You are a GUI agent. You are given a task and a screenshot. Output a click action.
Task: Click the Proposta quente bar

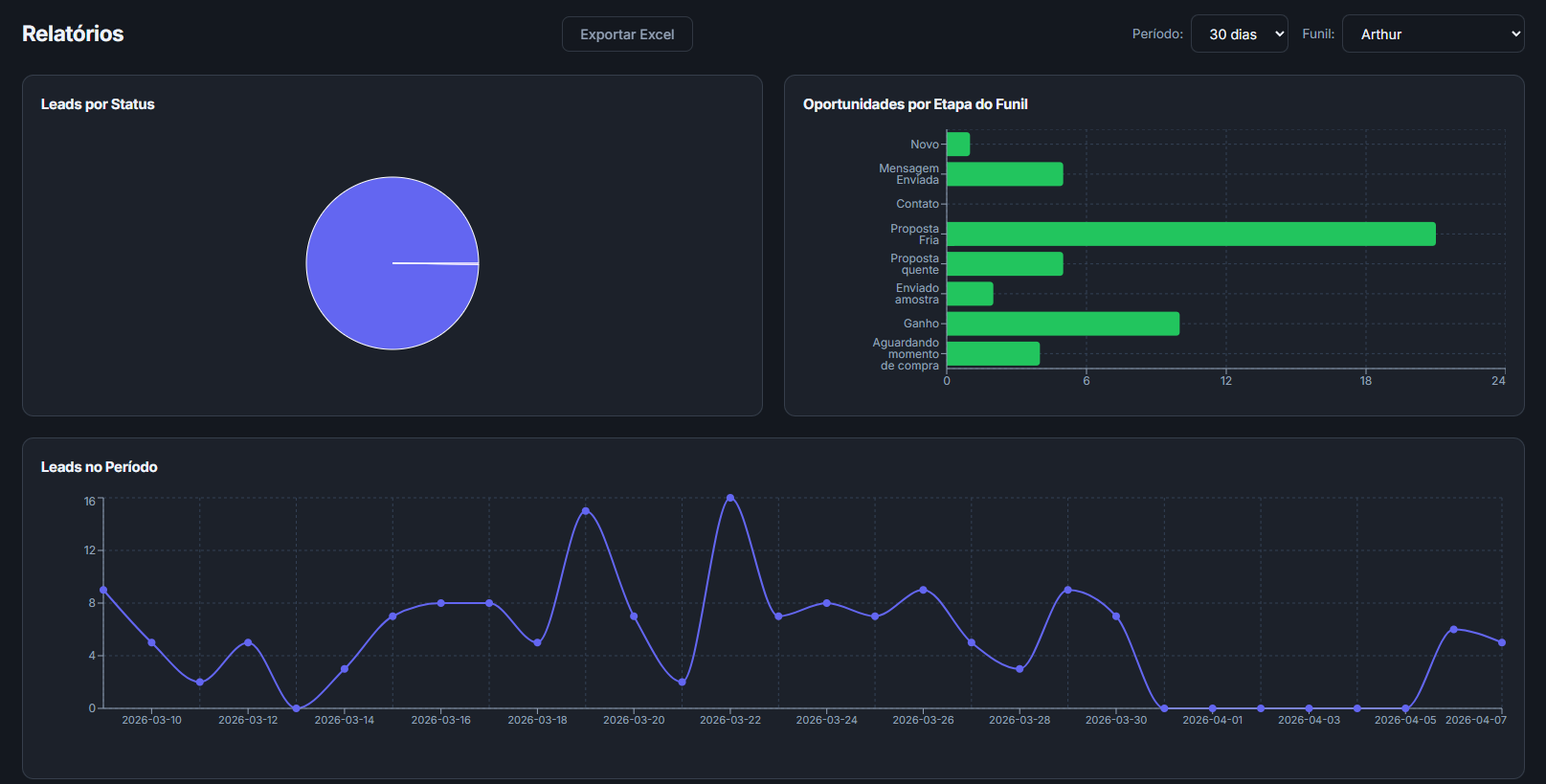click(1004, 264)
